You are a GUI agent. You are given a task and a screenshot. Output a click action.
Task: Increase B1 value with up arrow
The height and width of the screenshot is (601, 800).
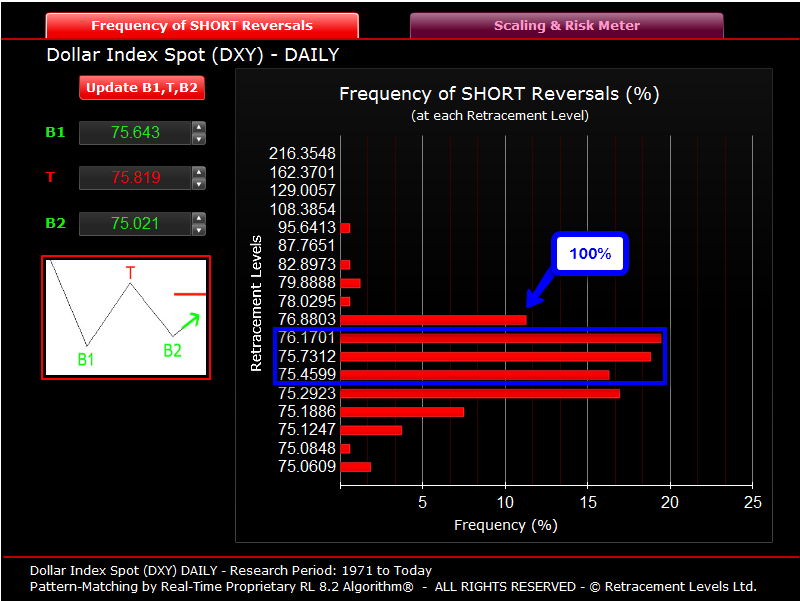199,127
